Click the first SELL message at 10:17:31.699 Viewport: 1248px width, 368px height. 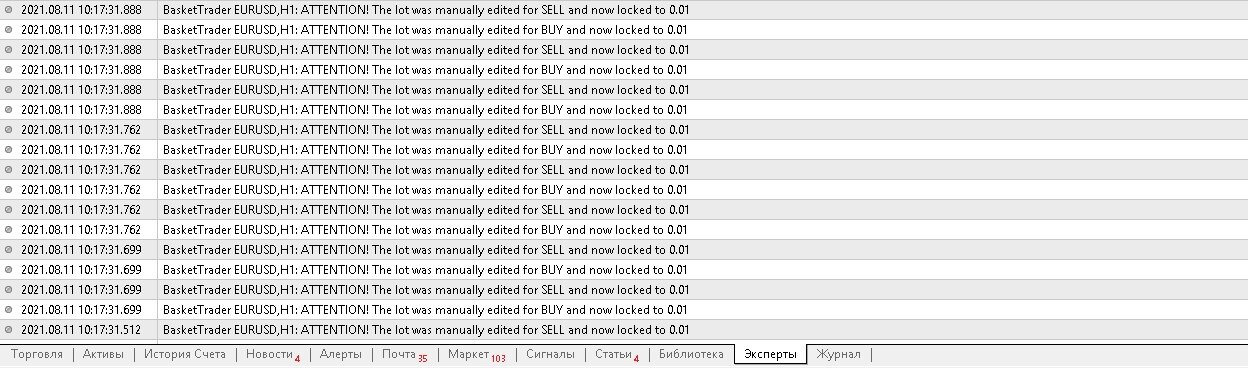[x=424, y=250]
